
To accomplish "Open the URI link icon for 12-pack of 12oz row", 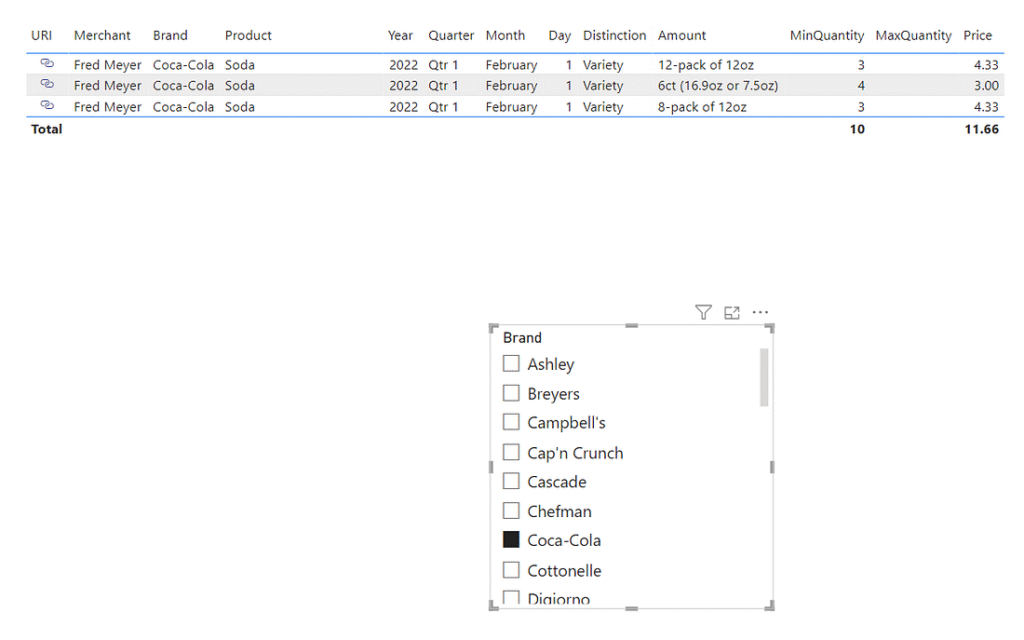I will [47, 63].
